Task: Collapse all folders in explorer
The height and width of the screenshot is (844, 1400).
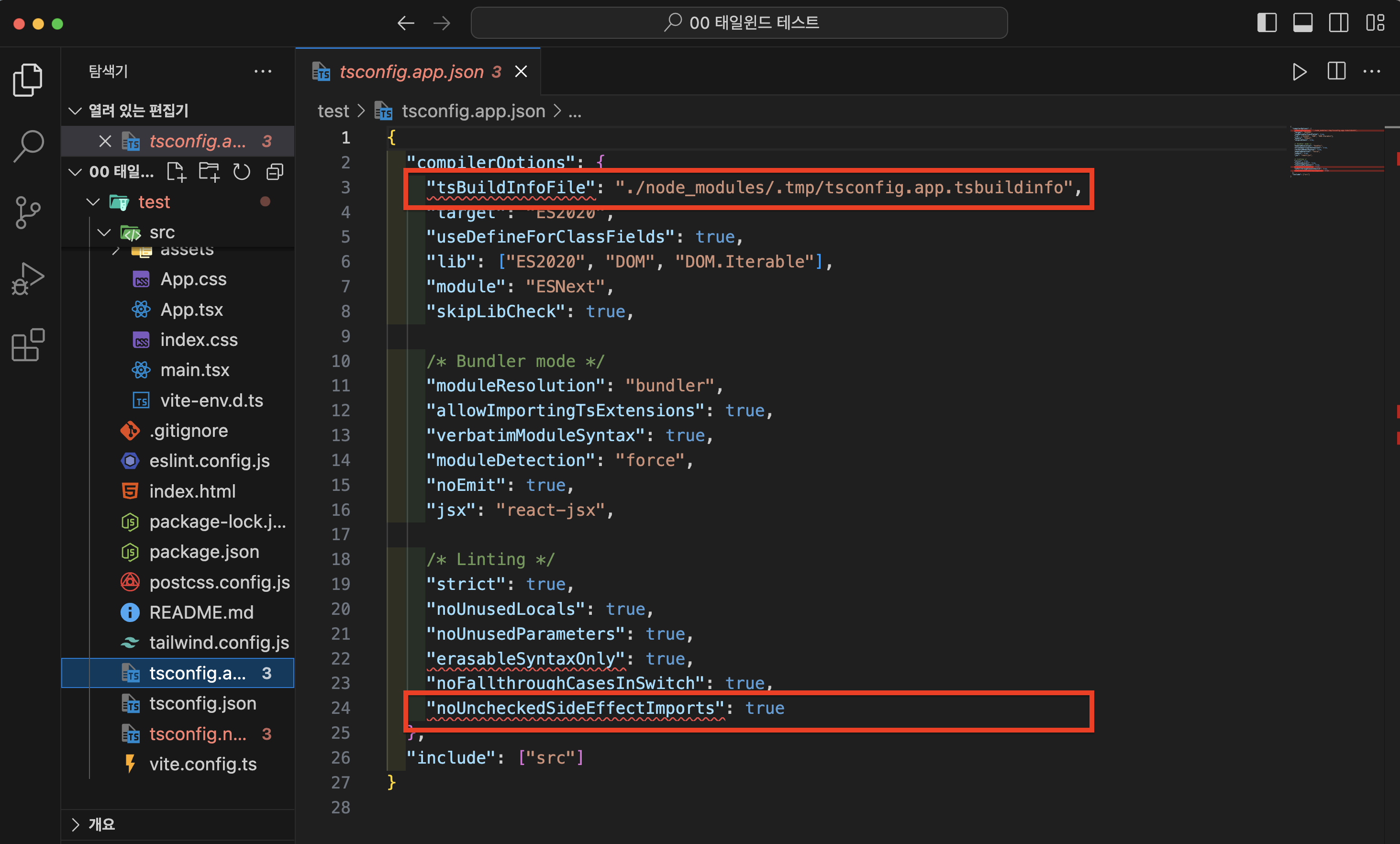Action: click(x=275, y=172)
